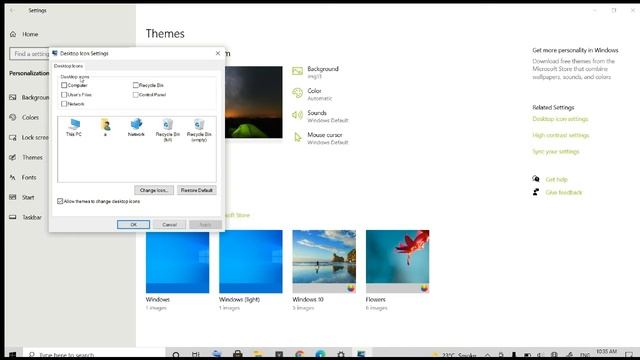
Task: Select the Network icon in preview list
Action: (136, 127)
